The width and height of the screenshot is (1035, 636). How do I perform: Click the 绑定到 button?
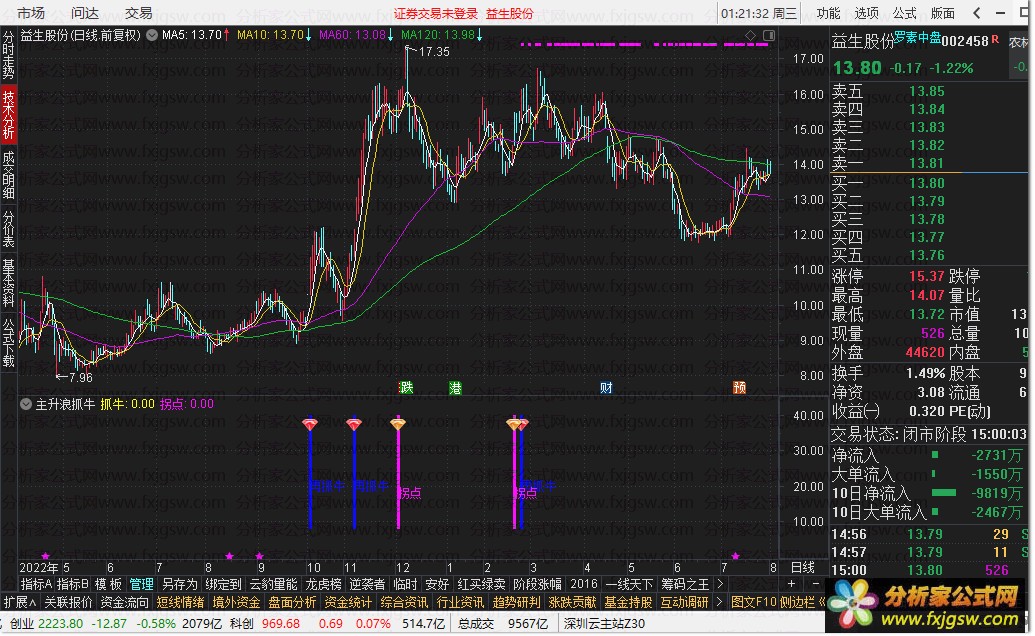coord(224,584)
